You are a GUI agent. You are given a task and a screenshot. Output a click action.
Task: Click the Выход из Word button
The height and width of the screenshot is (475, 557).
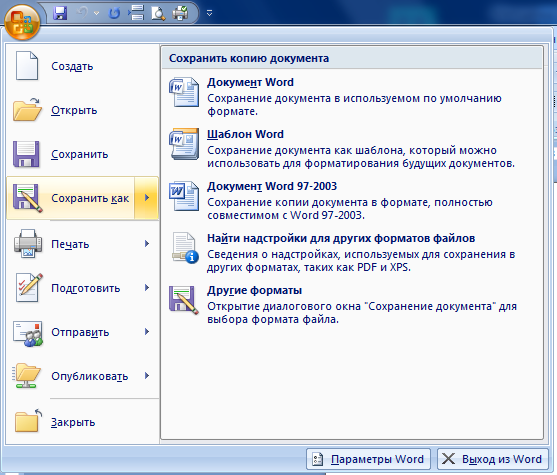pyautogui.click(x=493, y=459)
